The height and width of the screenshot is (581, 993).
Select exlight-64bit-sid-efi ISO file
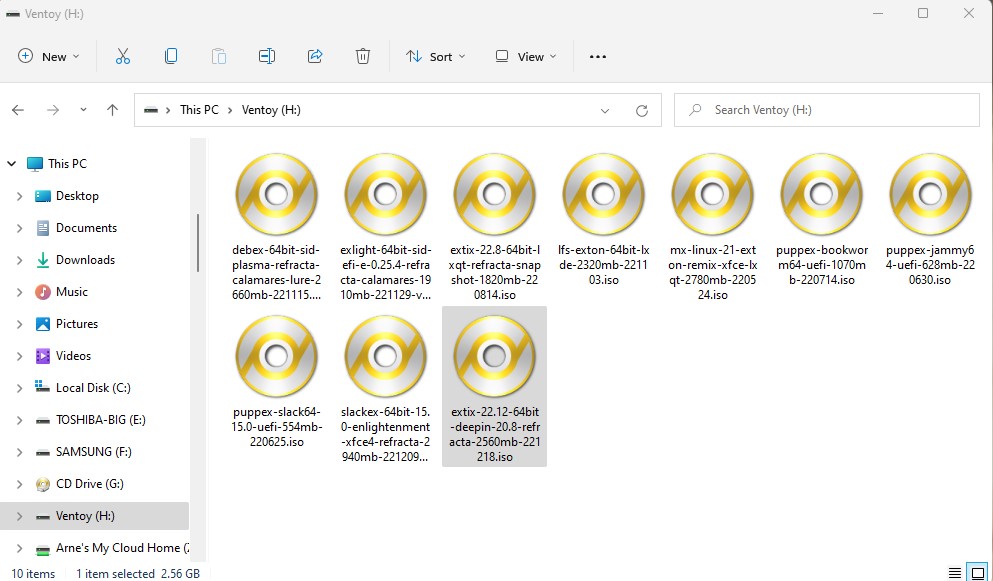tap(386, 227)
